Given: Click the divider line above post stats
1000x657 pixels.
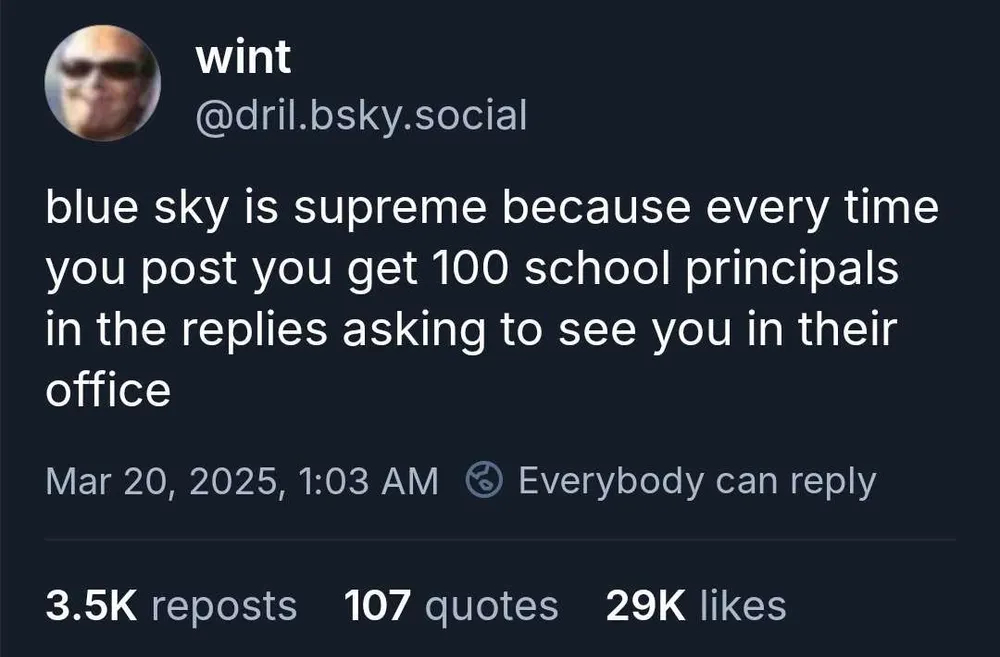Looking at the screenshot, I should coord(500,540).
